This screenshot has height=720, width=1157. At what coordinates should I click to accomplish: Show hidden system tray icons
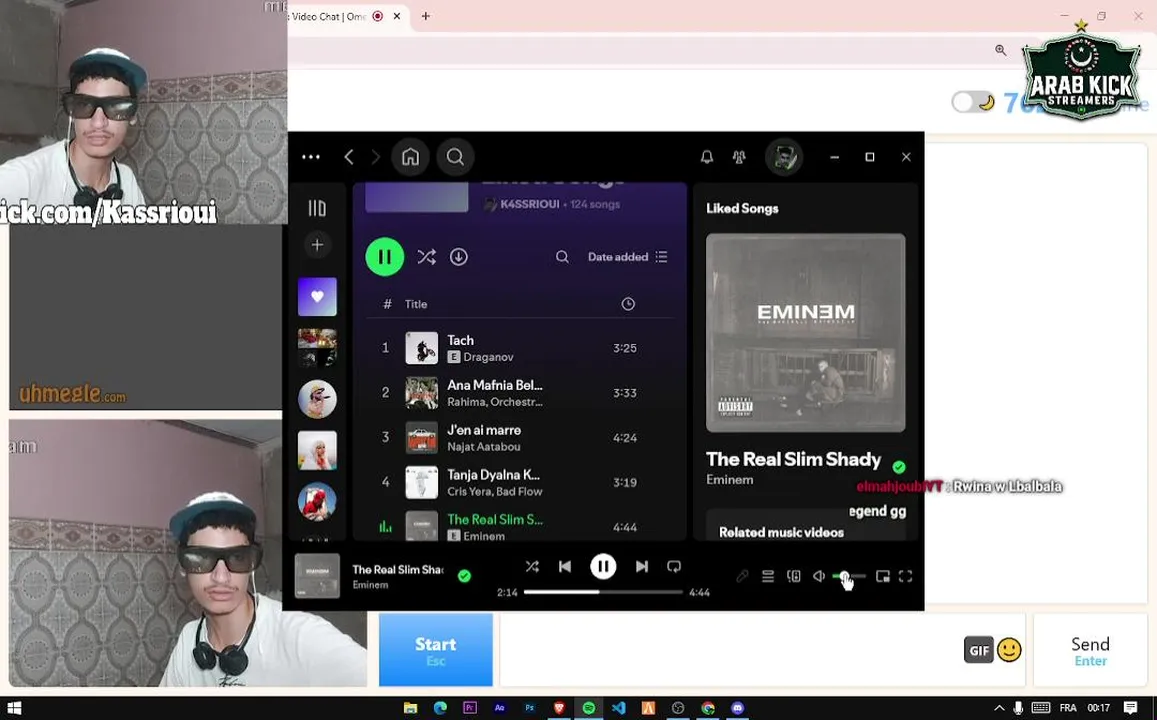(999, 708)
